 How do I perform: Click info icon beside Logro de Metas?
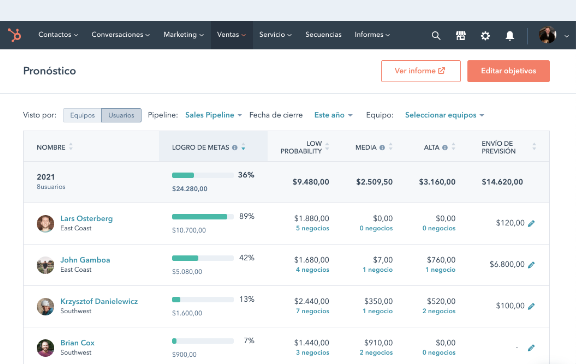234,148
